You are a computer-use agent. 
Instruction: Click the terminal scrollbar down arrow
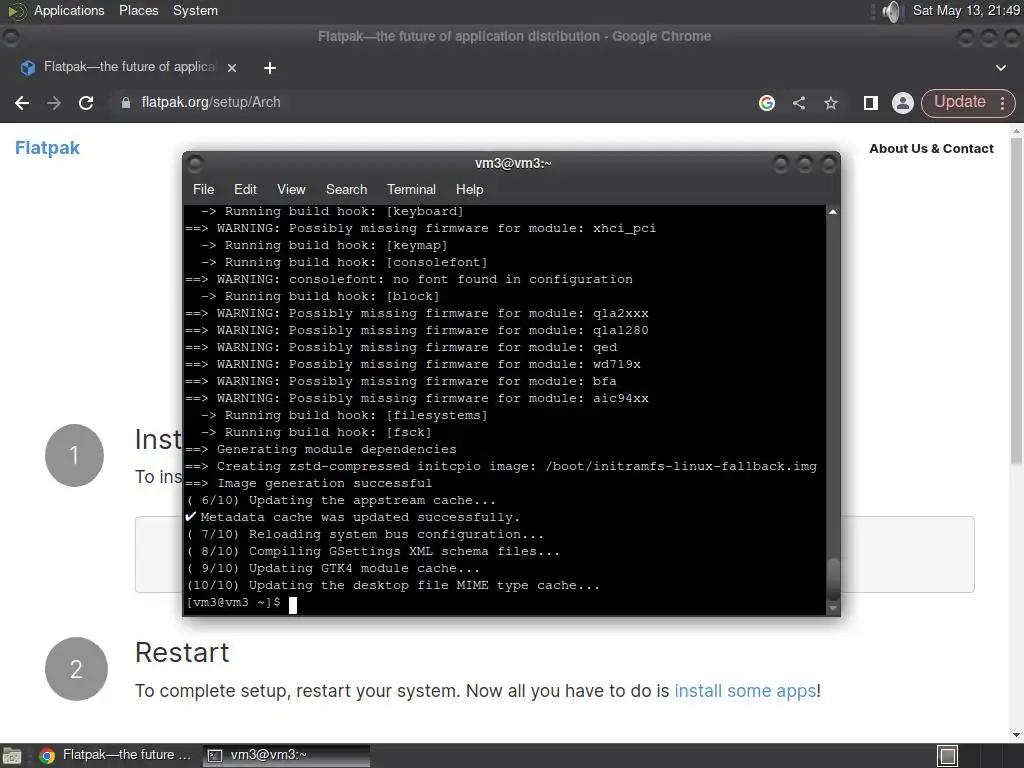pyautogui.click(x=833, y=608)
